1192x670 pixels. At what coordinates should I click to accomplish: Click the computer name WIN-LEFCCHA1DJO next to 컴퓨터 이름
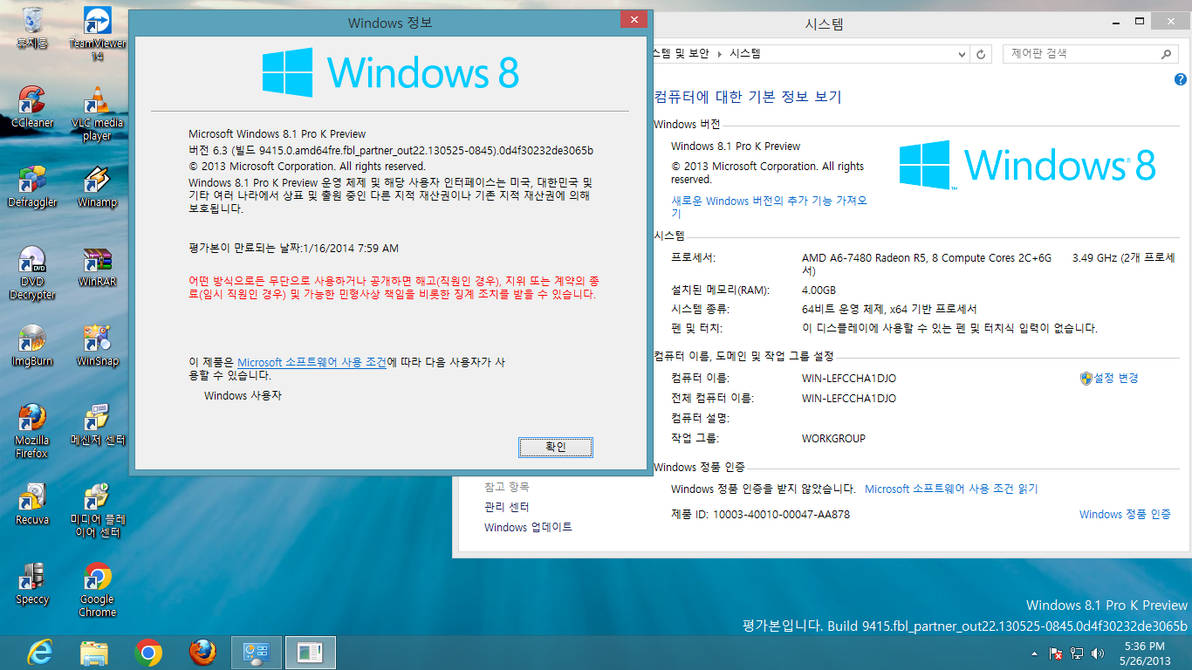[x=848, y=378]
